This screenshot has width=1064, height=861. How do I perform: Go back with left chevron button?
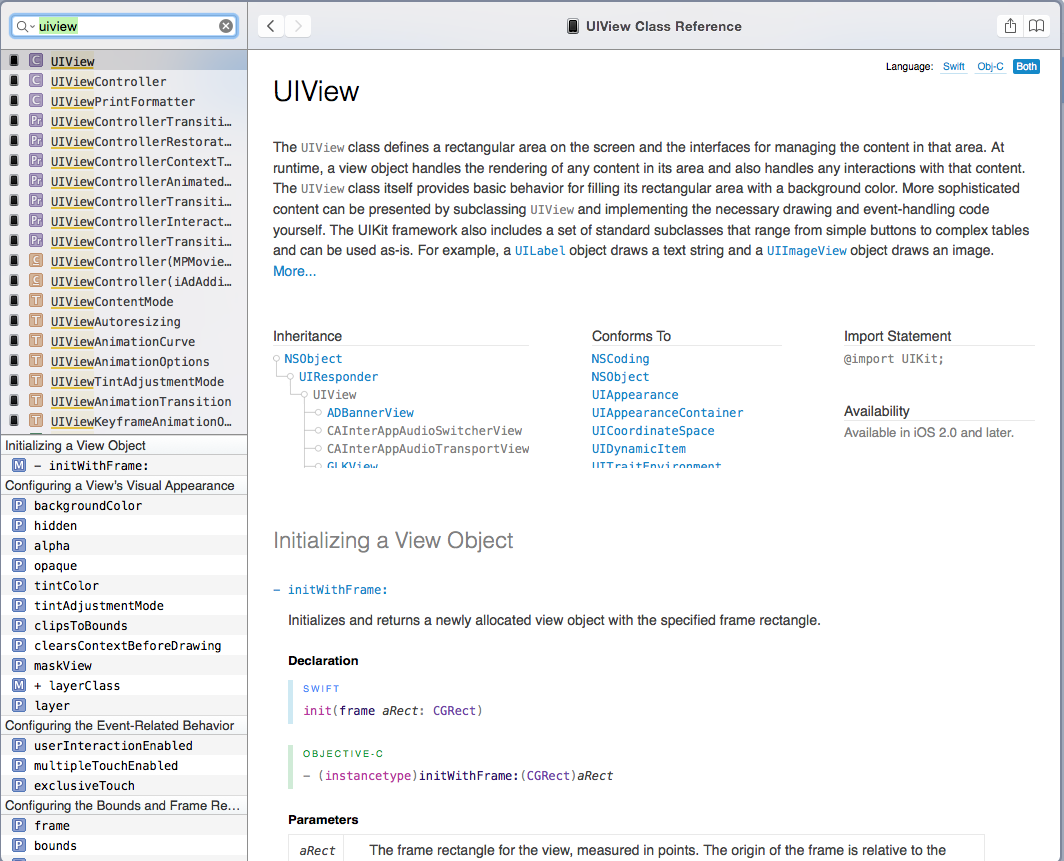[271, 26]
